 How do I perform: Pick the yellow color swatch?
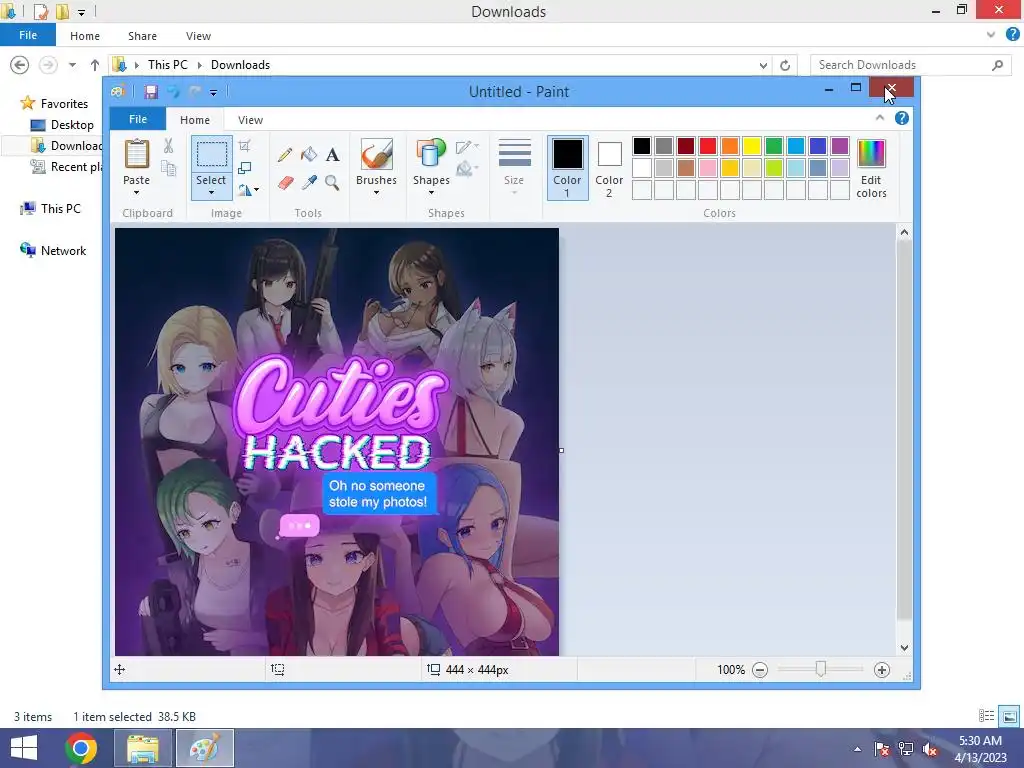click(x=752, y=146)
